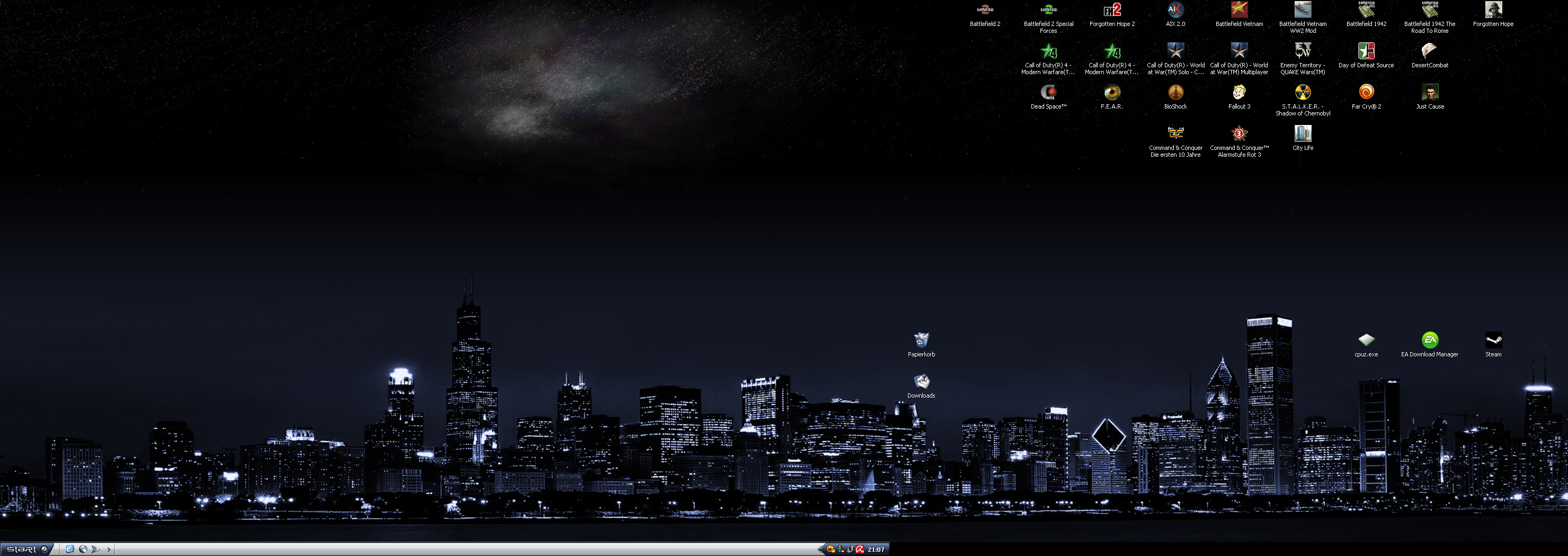Viewport: 1568px width, 556px height.
Task: Click the Start button on the taskbar
Action: point(27,549)
